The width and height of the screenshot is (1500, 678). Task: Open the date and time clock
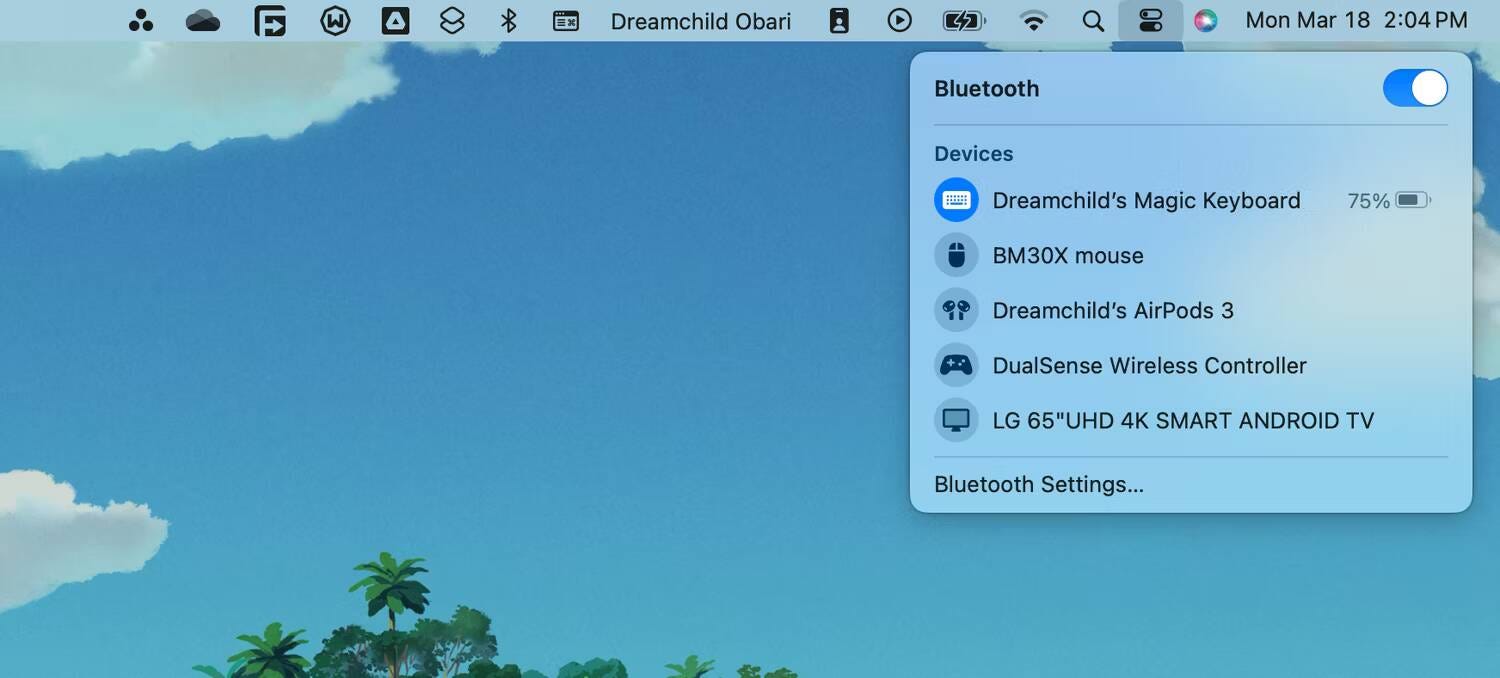[1356, 20]
